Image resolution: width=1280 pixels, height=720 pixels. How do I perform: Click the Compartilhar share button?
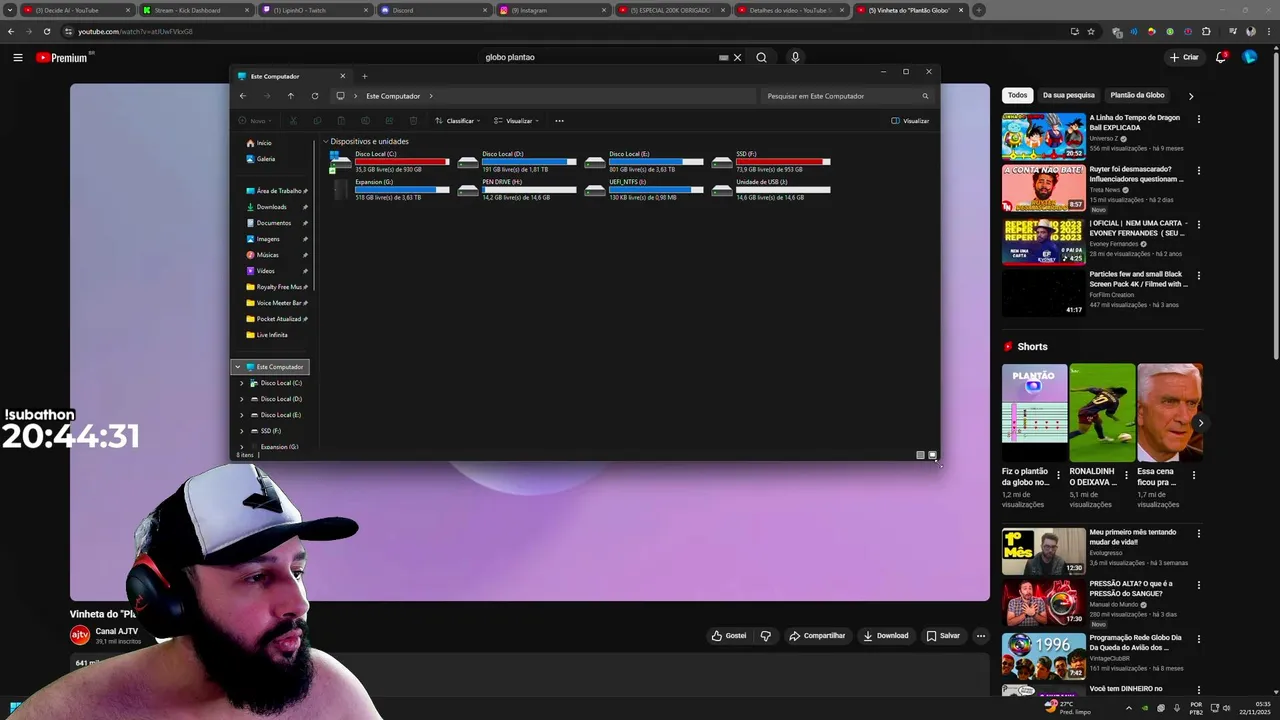(x=817, y=635)
